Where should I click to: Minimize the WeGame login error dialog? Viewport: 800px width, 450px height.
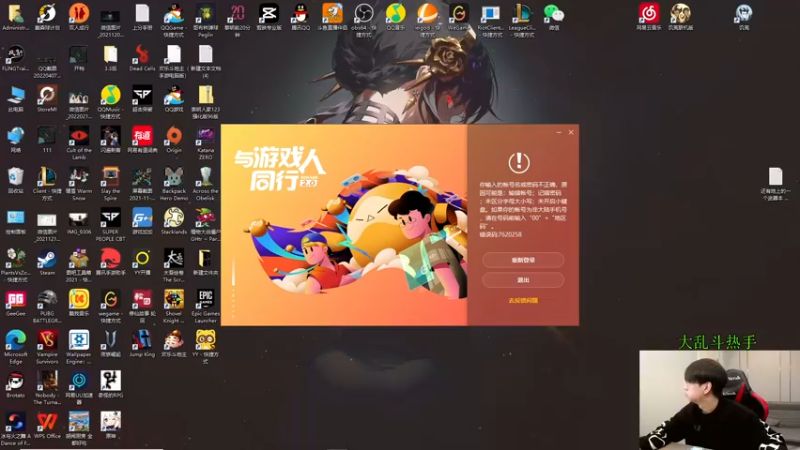tap(559, 132)
